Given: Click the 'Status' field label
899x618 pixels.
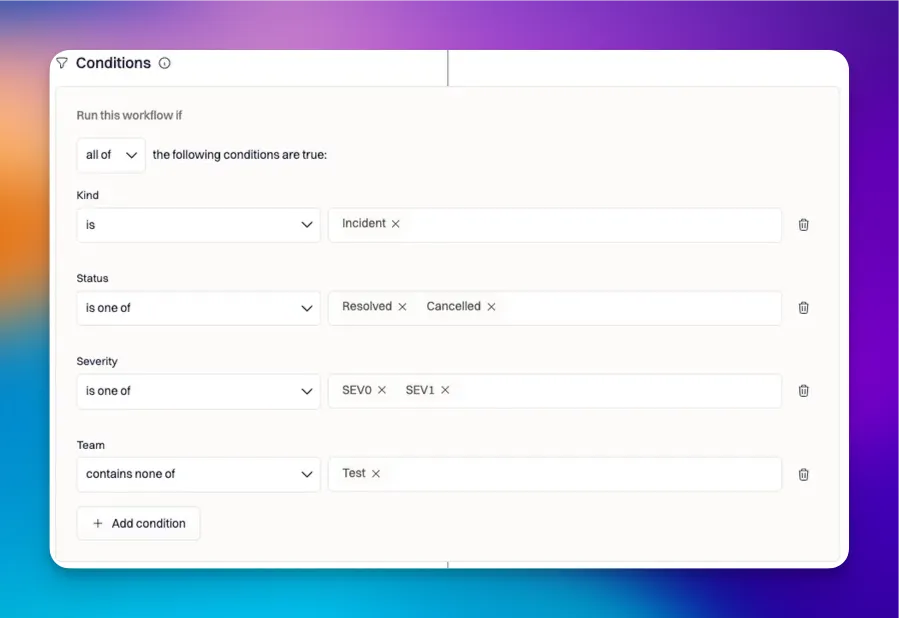Looking at the screenshot, I should [92, 278].
